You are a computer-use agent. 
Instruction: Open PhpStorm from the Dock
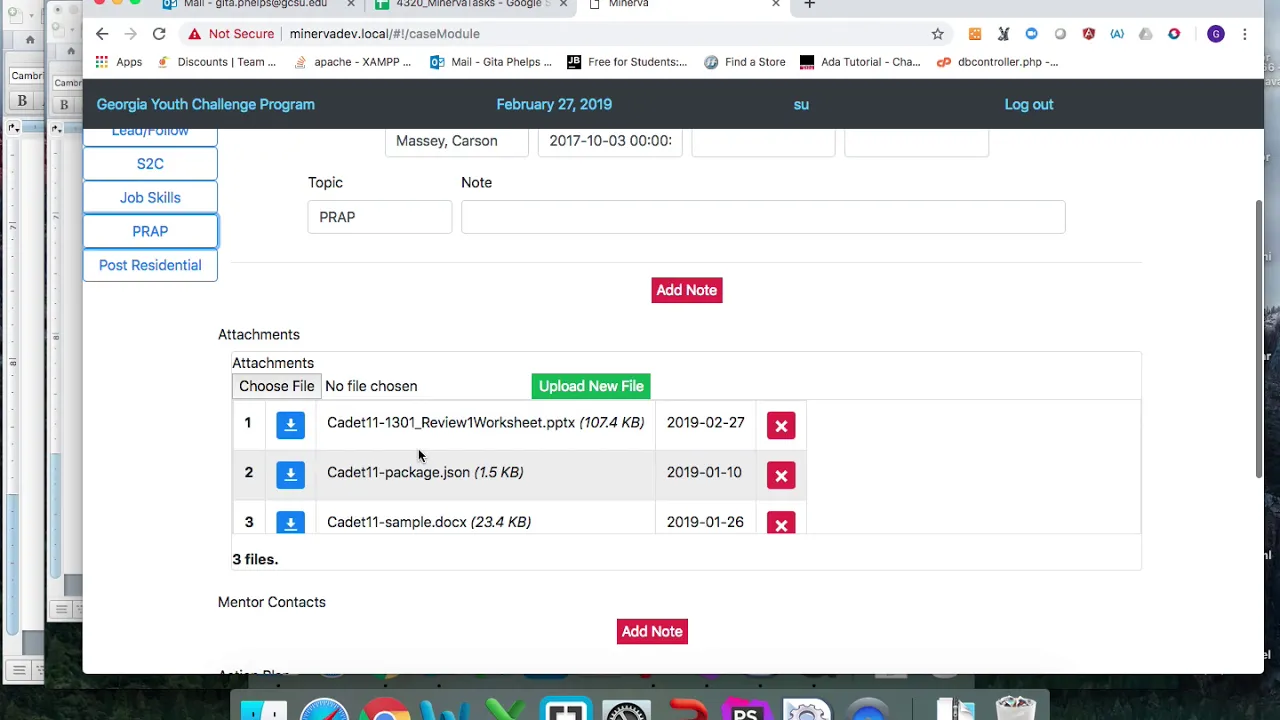[x=745, y=710]
